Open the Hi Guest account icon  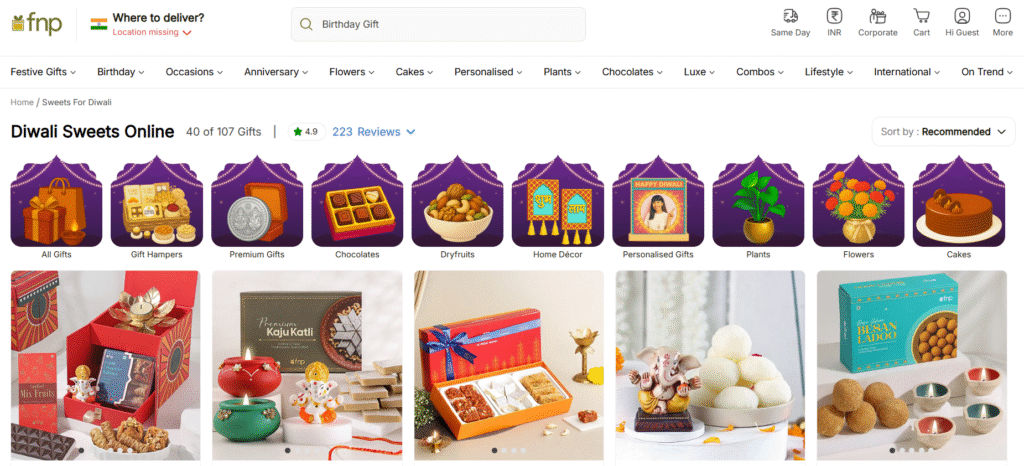click(x=962, y=16)
